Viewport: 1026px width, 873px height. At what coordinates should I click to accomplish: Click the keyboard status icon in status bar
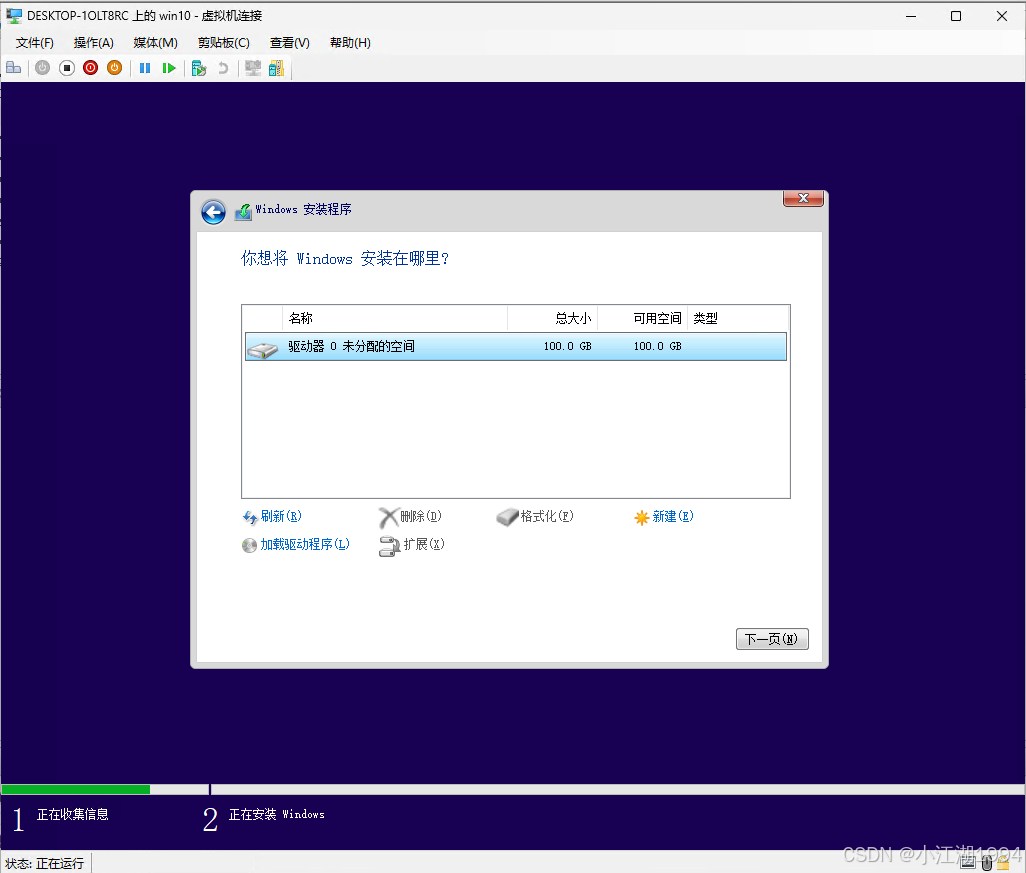[968, 863]
